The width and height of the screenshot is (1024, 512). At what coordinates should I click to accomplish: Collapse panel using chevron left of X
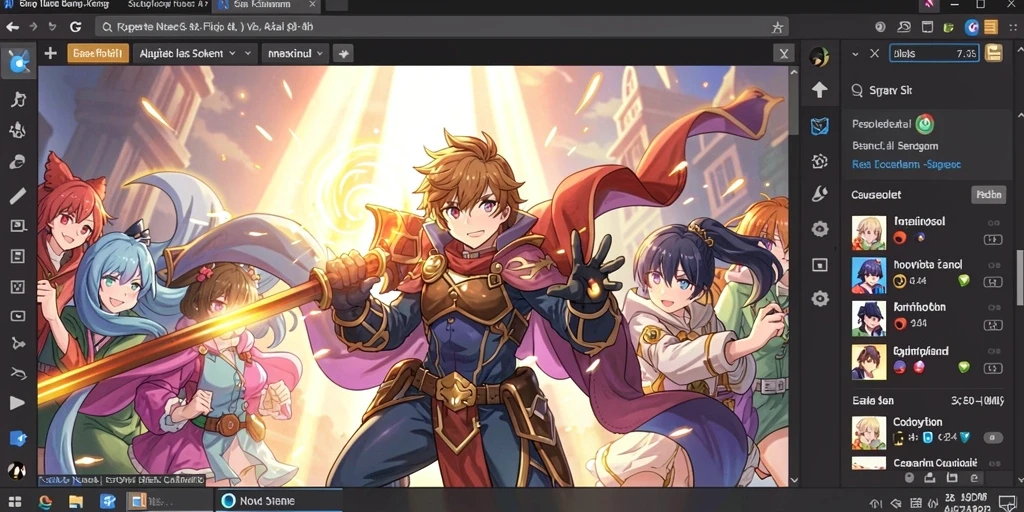(855, 54)
